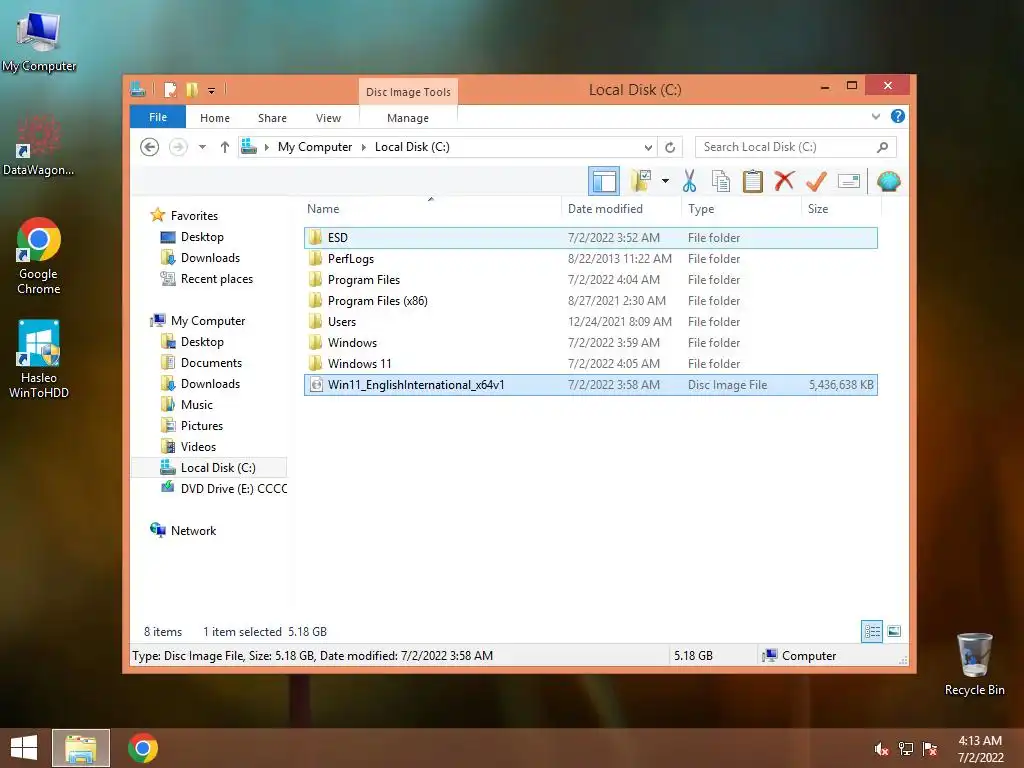Click the search magnifier icon
1024x768 pixels.
pos(882,147)
